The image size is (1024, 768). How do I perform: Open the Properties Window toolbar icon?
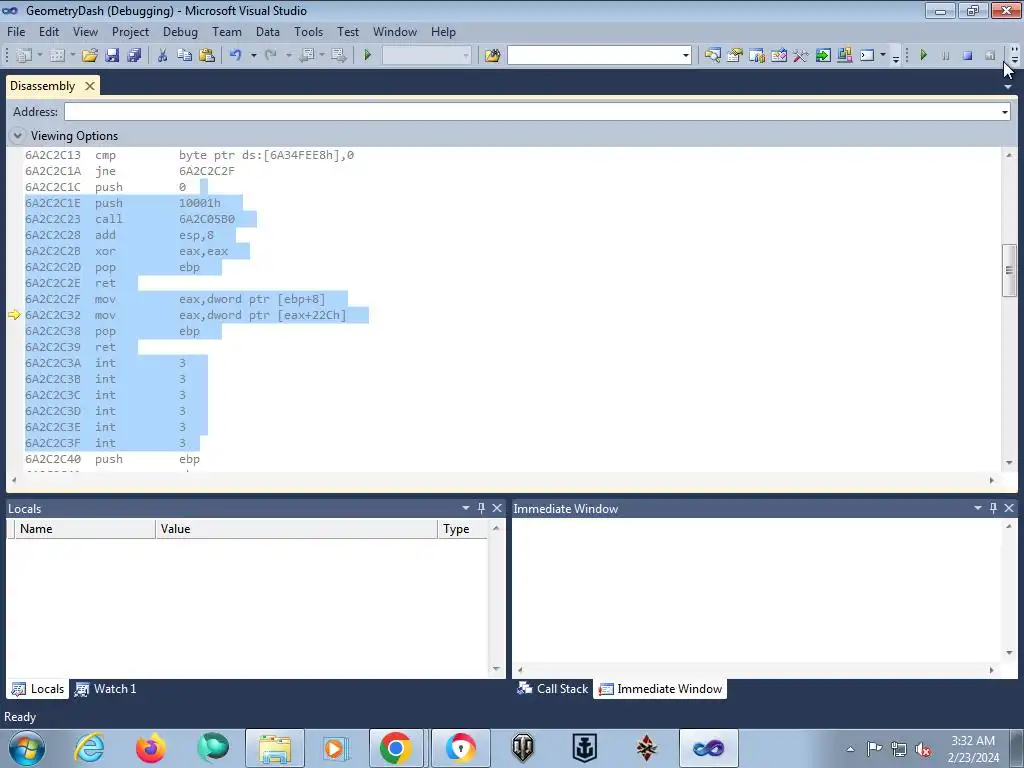coord(735,56)
